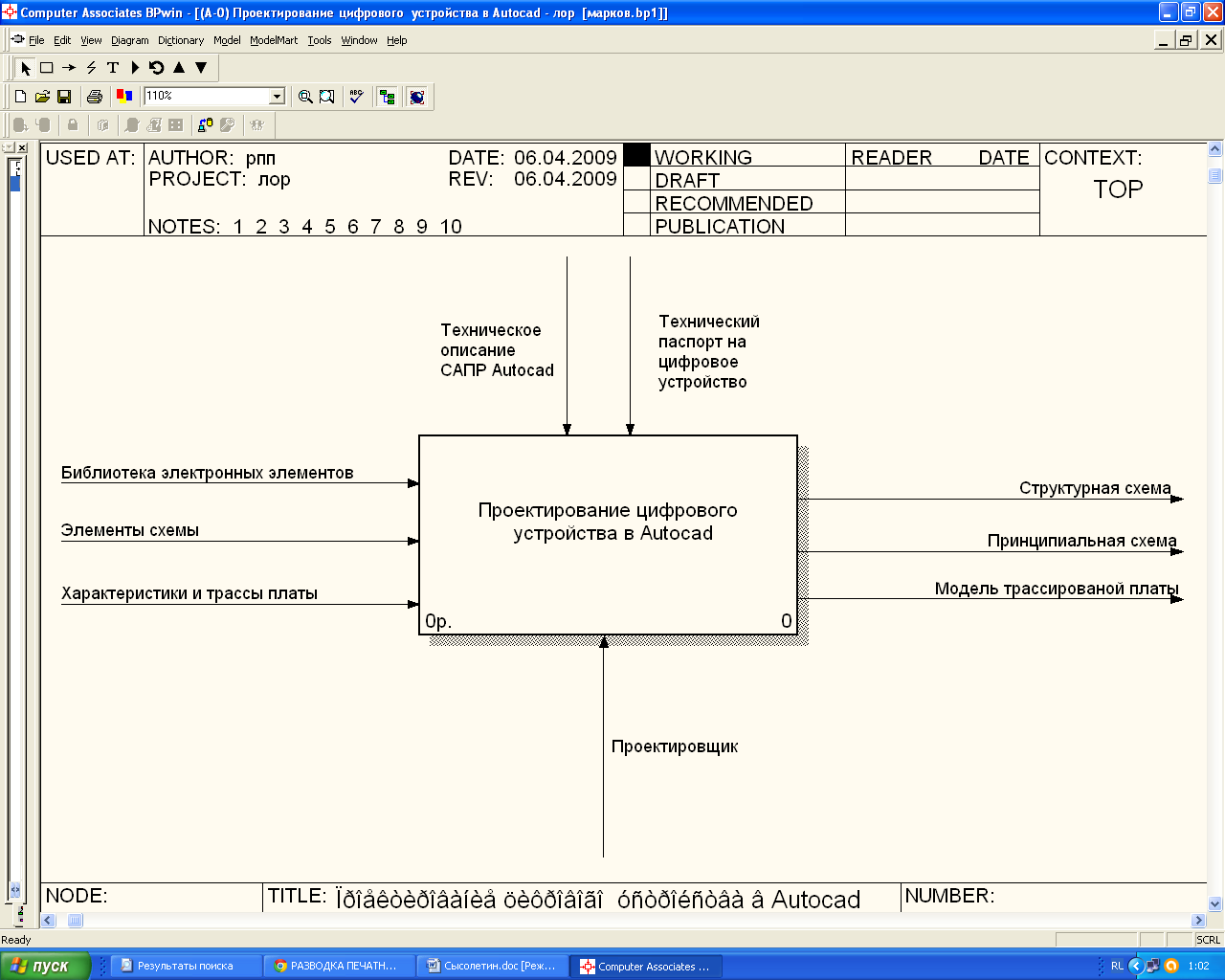Viewport: 1225px width, 980px height.
Task: Print the current diagram
Action: click(94, 97)
